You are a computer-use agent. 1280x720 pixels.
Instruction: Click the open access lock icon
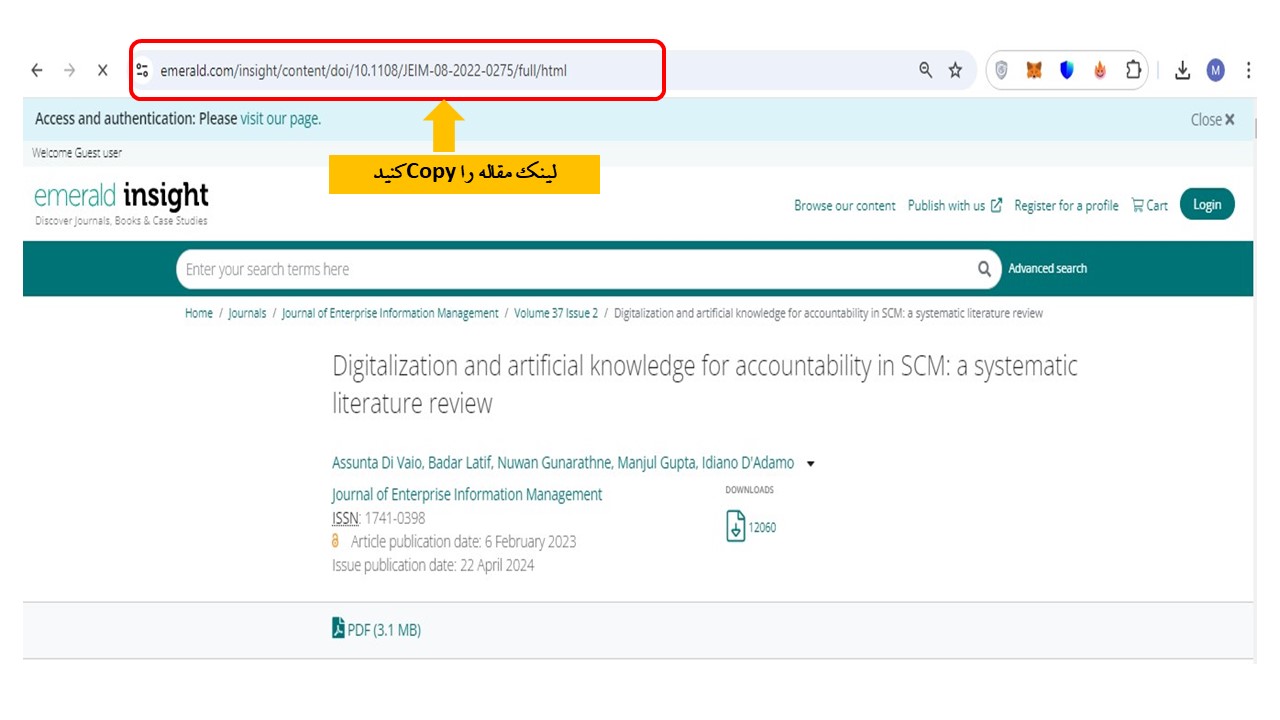[336, 541]
